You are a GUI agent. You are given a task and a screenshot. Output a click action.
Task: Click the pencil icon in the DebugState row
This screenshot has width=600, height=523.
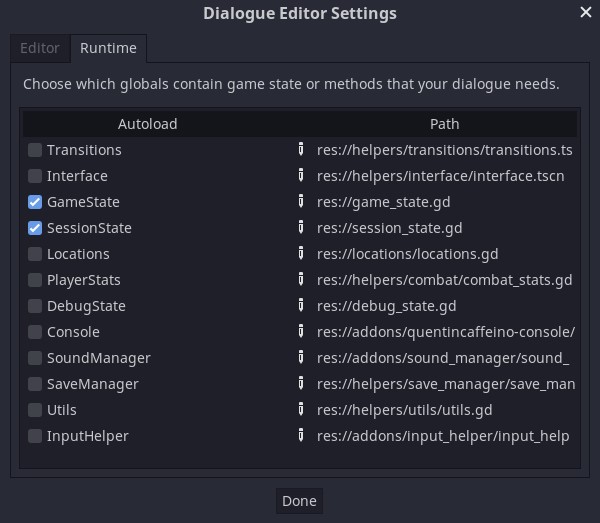click(x=301, y=305)
